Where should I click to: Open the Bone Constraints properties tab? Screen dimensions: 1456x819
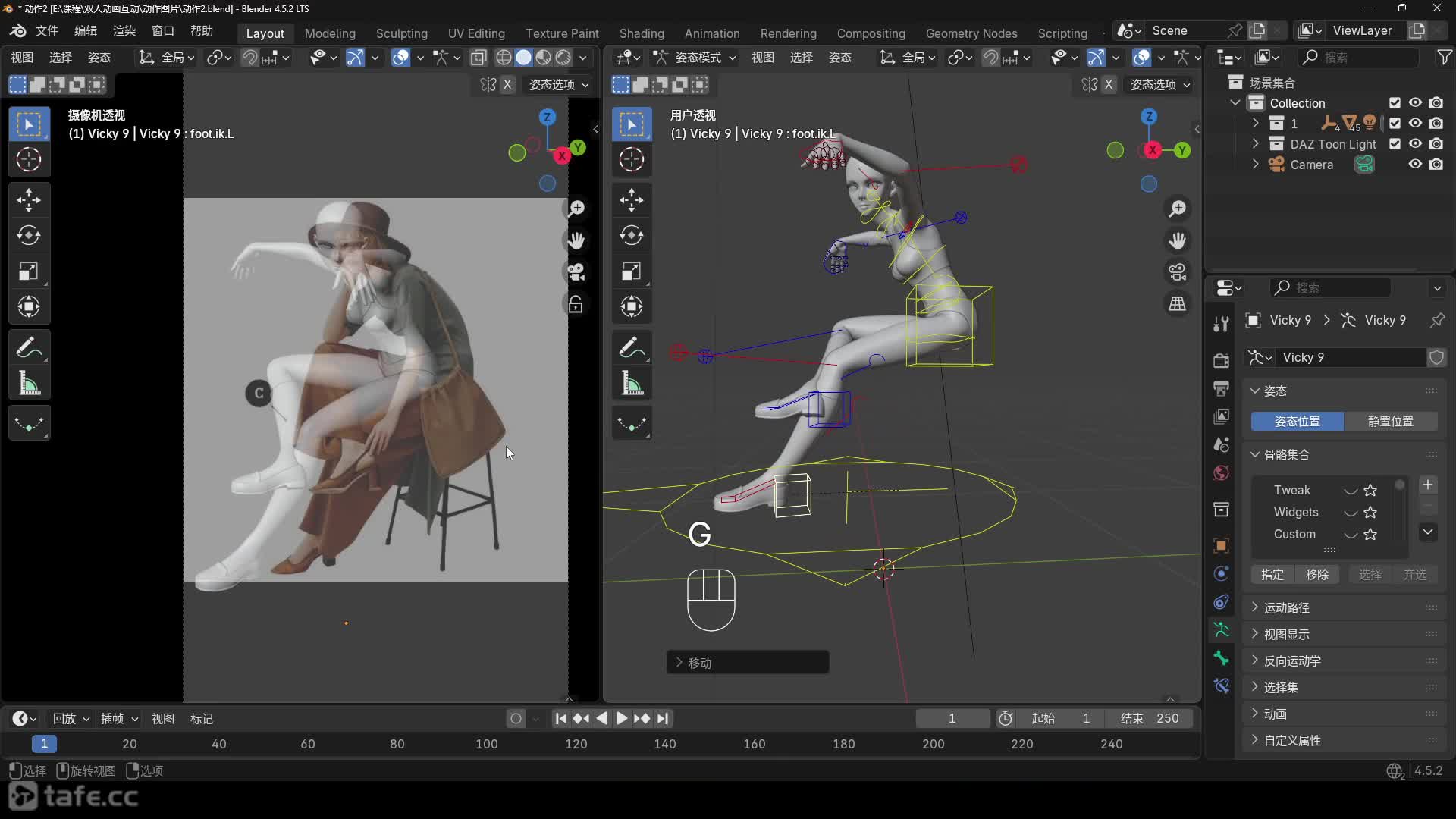pos(1221,686)
